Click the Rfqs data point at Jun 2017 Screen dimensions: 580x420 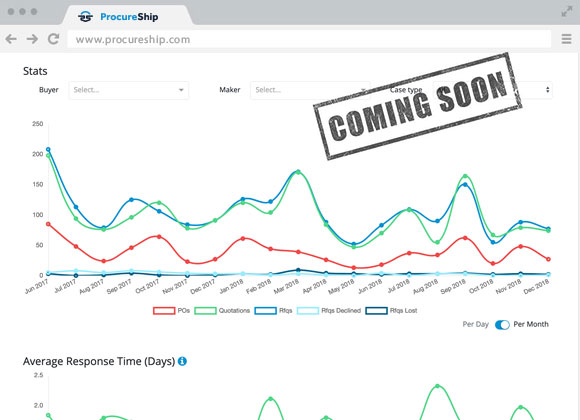[x=48, y=149]
